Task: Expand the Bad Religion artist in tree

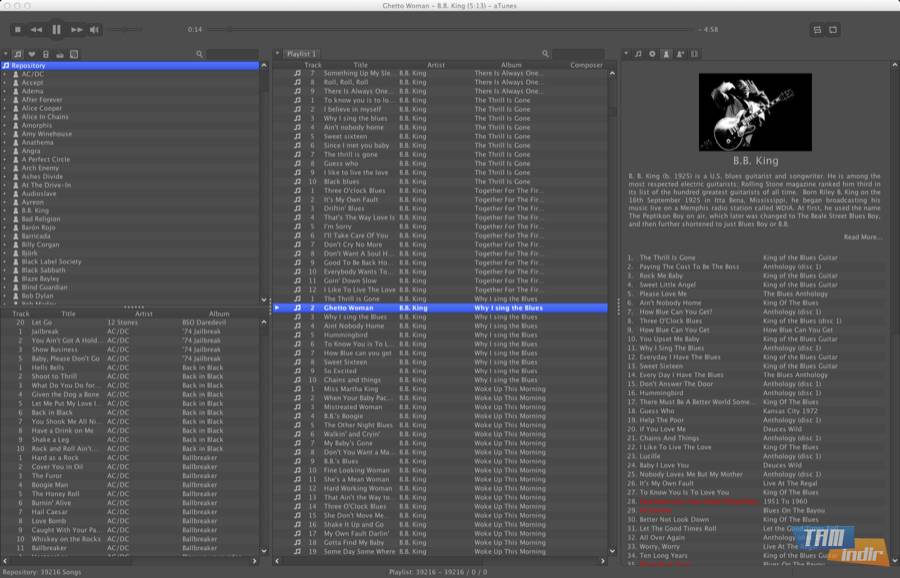Action: click(x=5, y=219)
